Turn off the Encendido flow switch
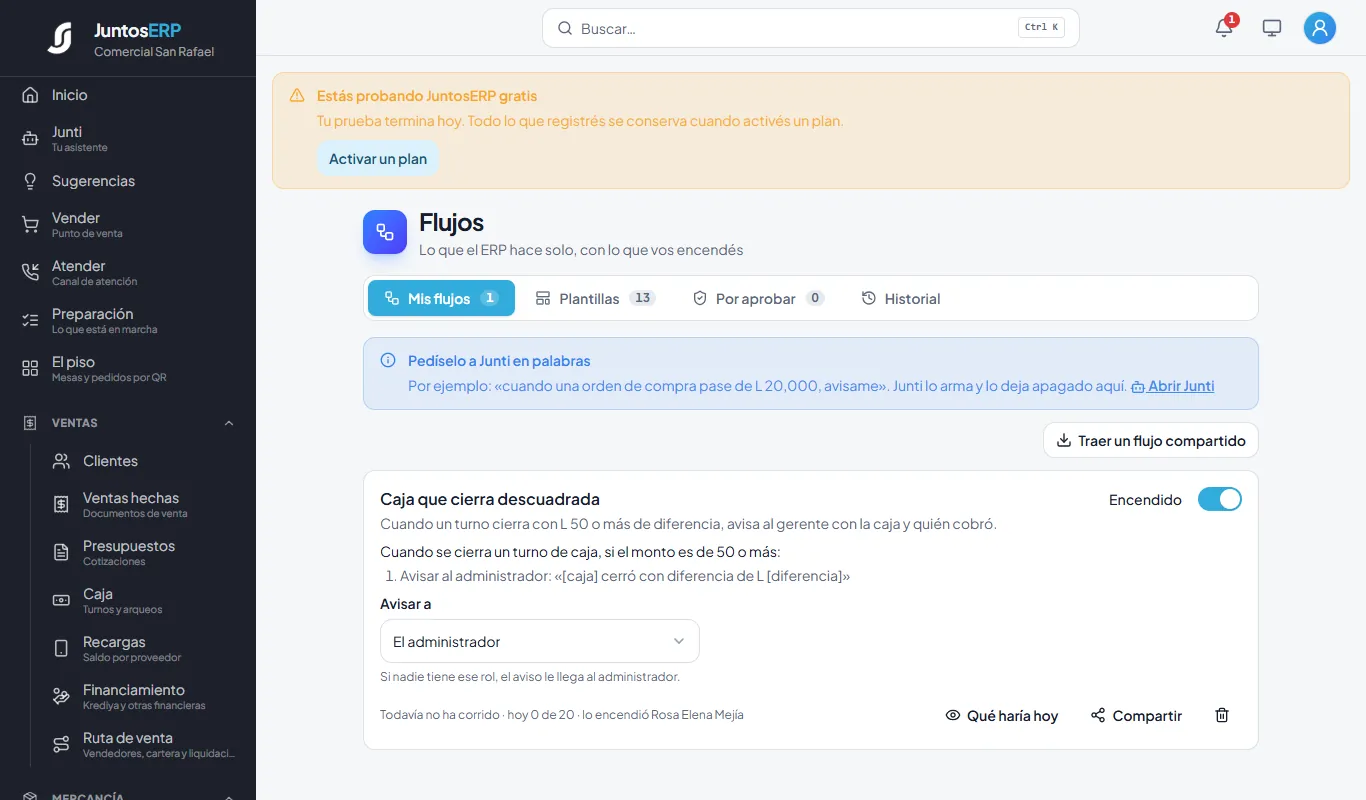This screenshot has width=1366, height=800. pyautogui.click(x=1220, y=499)
